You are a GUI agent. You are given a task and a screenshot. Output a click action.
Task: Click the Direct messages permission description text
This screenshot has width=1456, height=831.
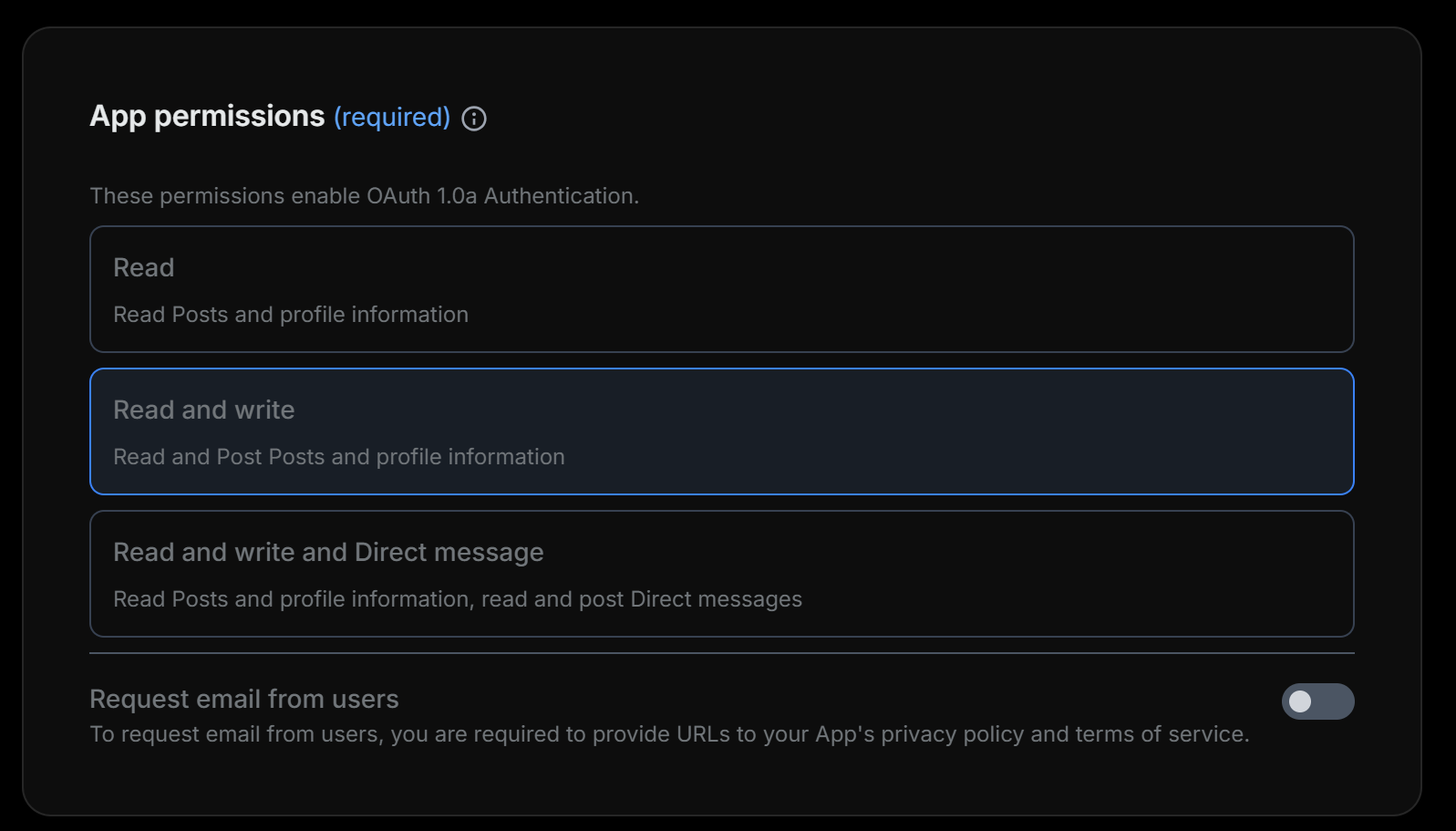click(x=457, y=598)
